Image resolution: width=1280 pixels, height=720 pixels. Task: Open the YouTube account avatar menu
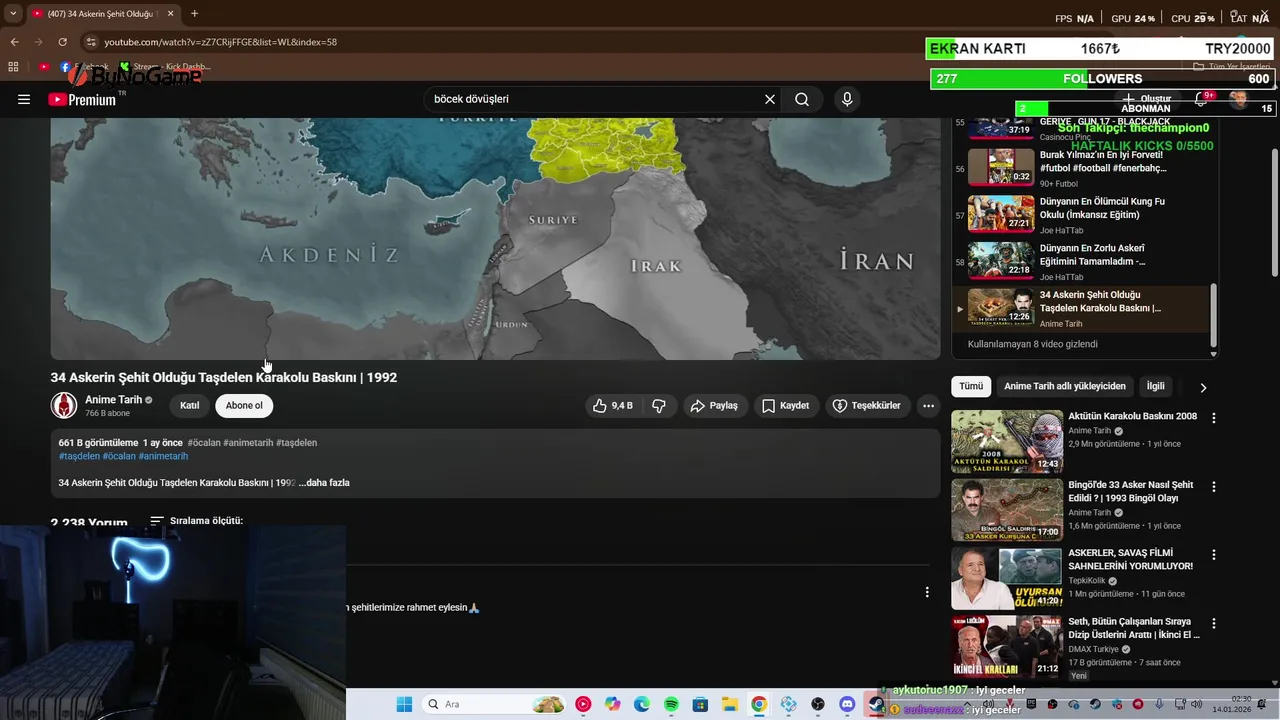click(1239, 99)
